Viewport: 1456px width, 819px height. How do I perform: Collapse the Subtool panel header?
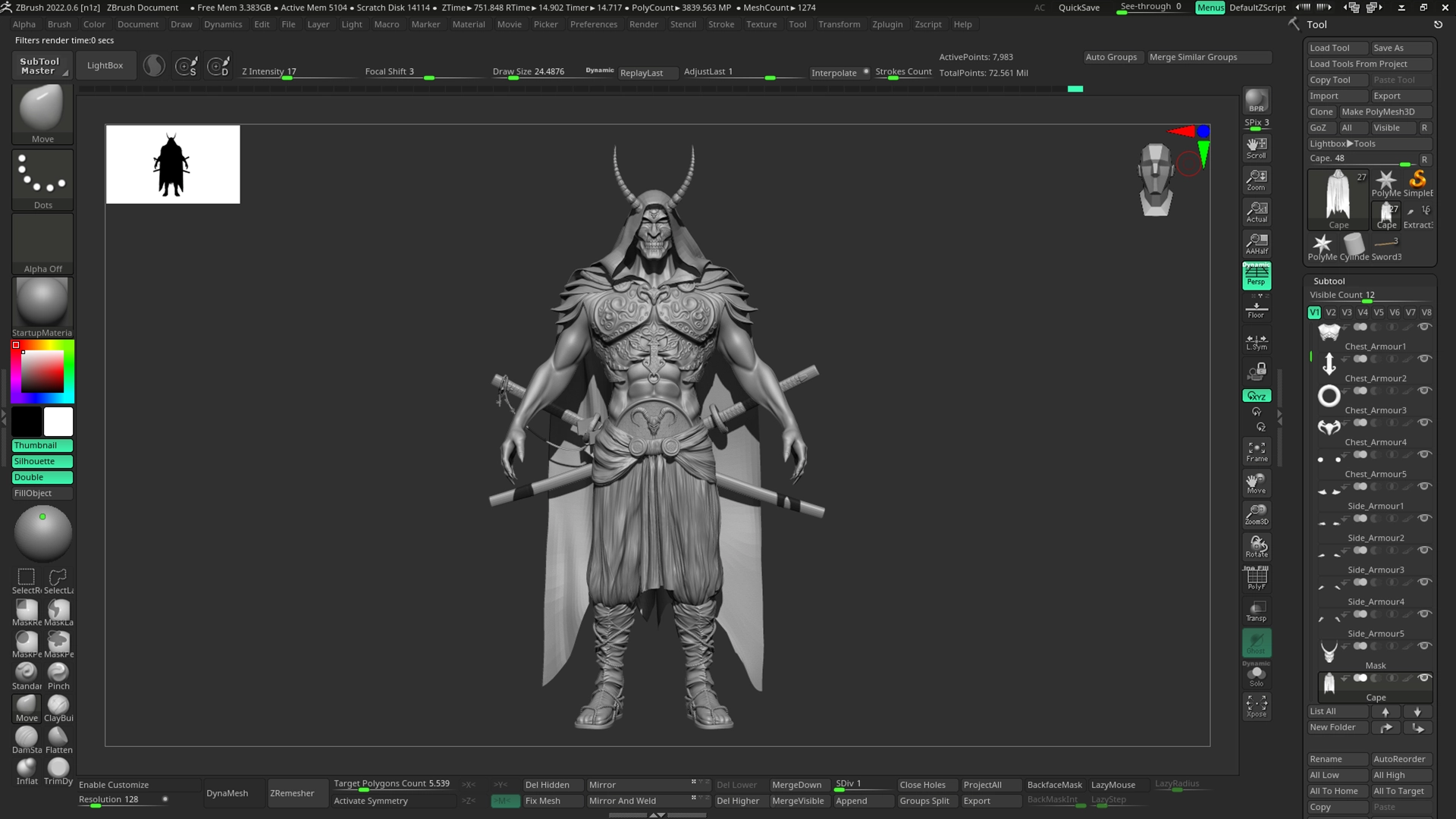pos(1329,281)
